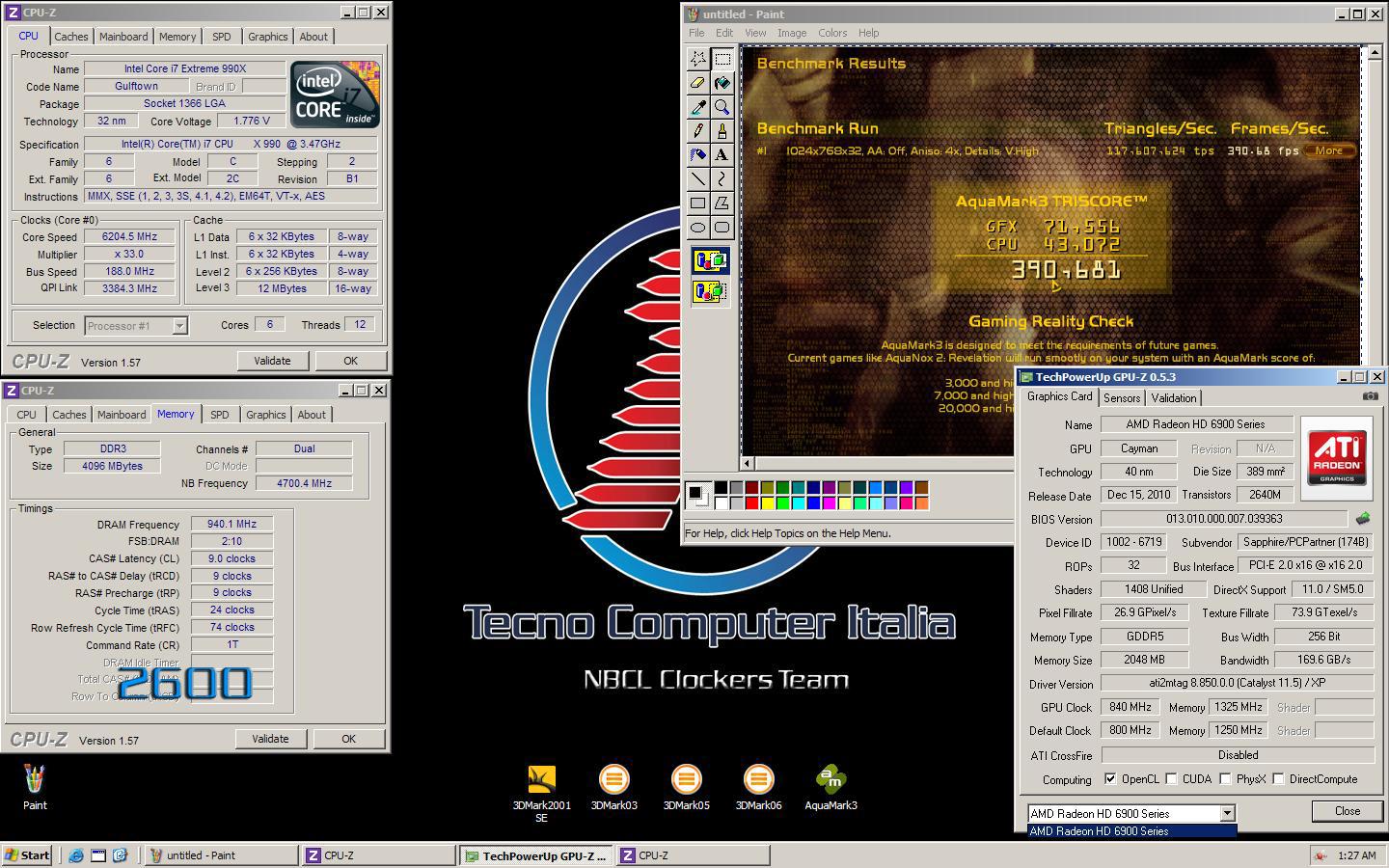Viewport: 1389px width, 868px height.
Task: Open the Validation tab in GPU-Z
Action: click(x=1174, y=397)
